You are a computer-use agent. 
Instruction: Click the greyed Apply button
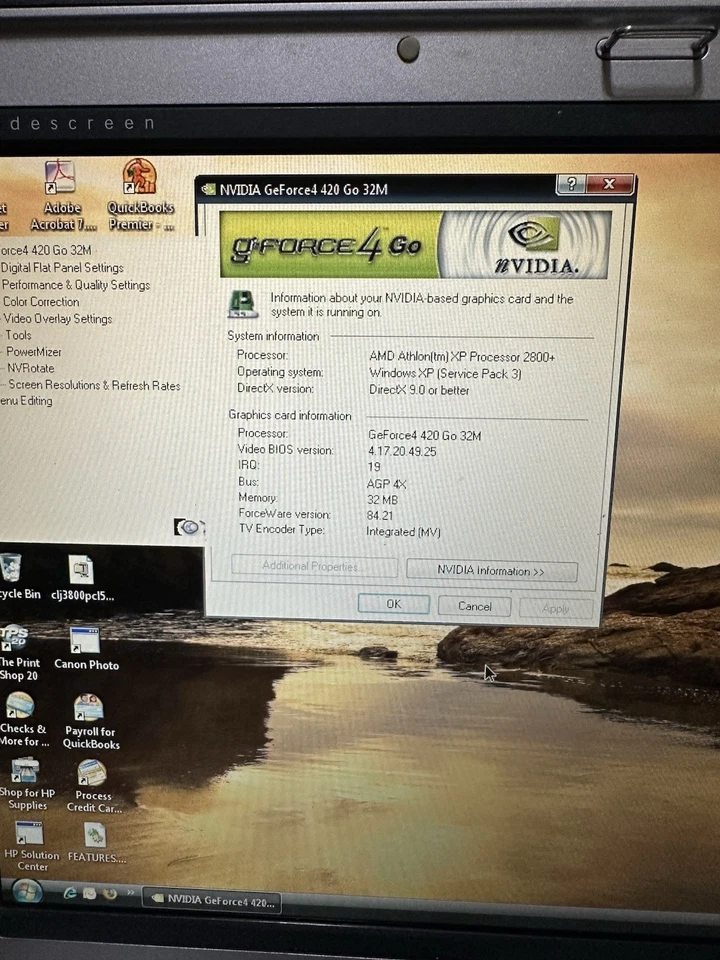pyautogui.click(x=556, y=609)
